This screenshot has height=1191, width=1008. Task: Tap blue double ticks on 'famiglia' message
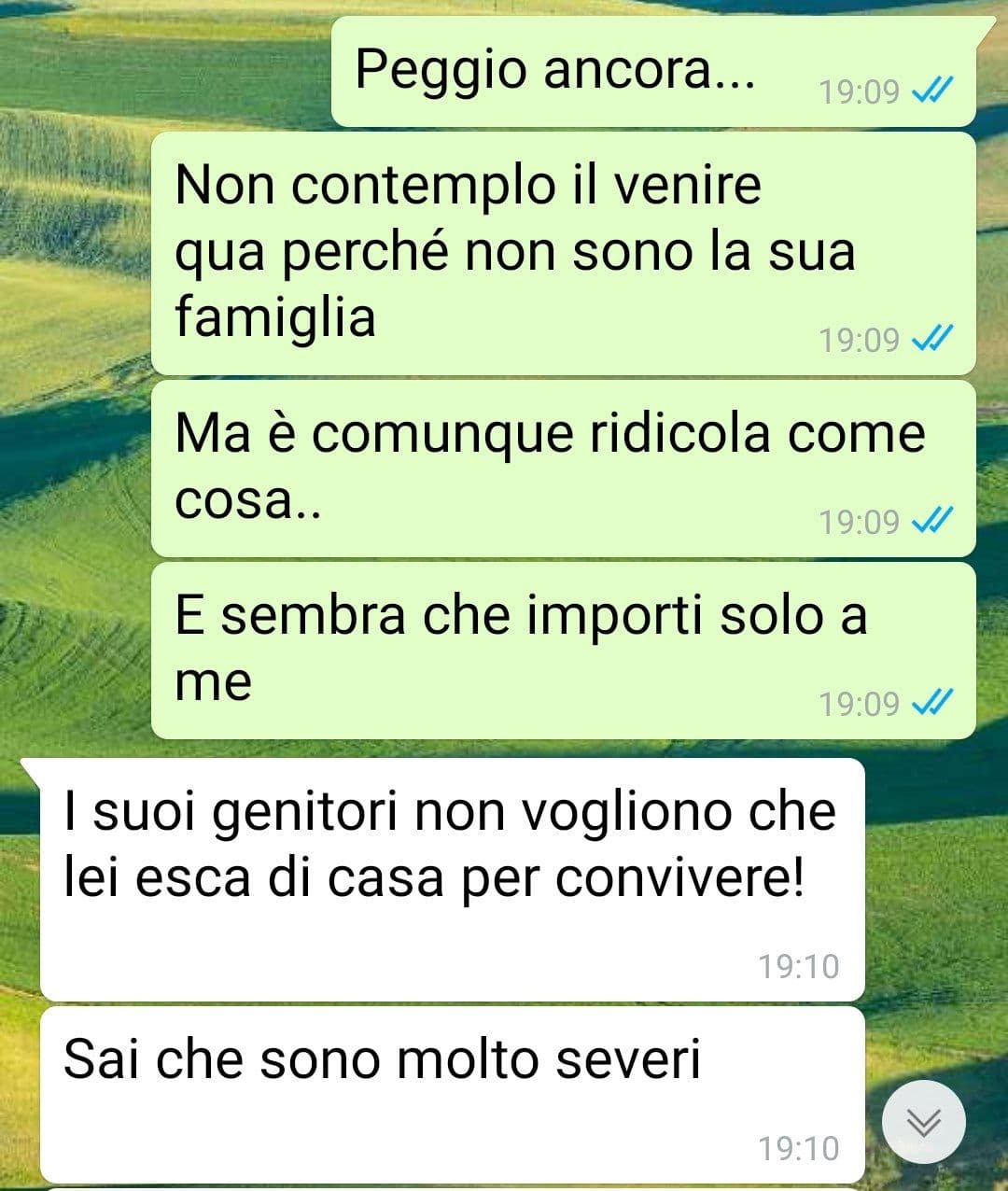point(931,339)
